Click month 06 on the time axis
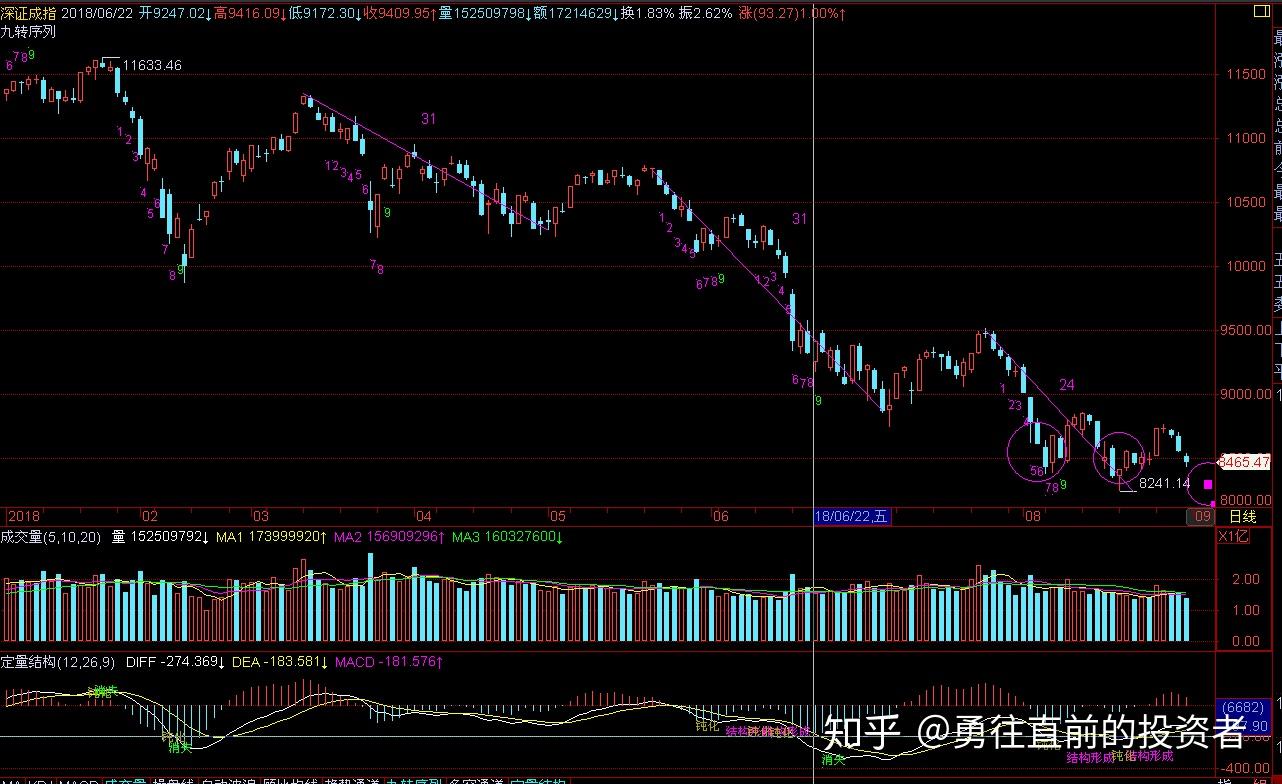1282x784 pixels. 720,516
